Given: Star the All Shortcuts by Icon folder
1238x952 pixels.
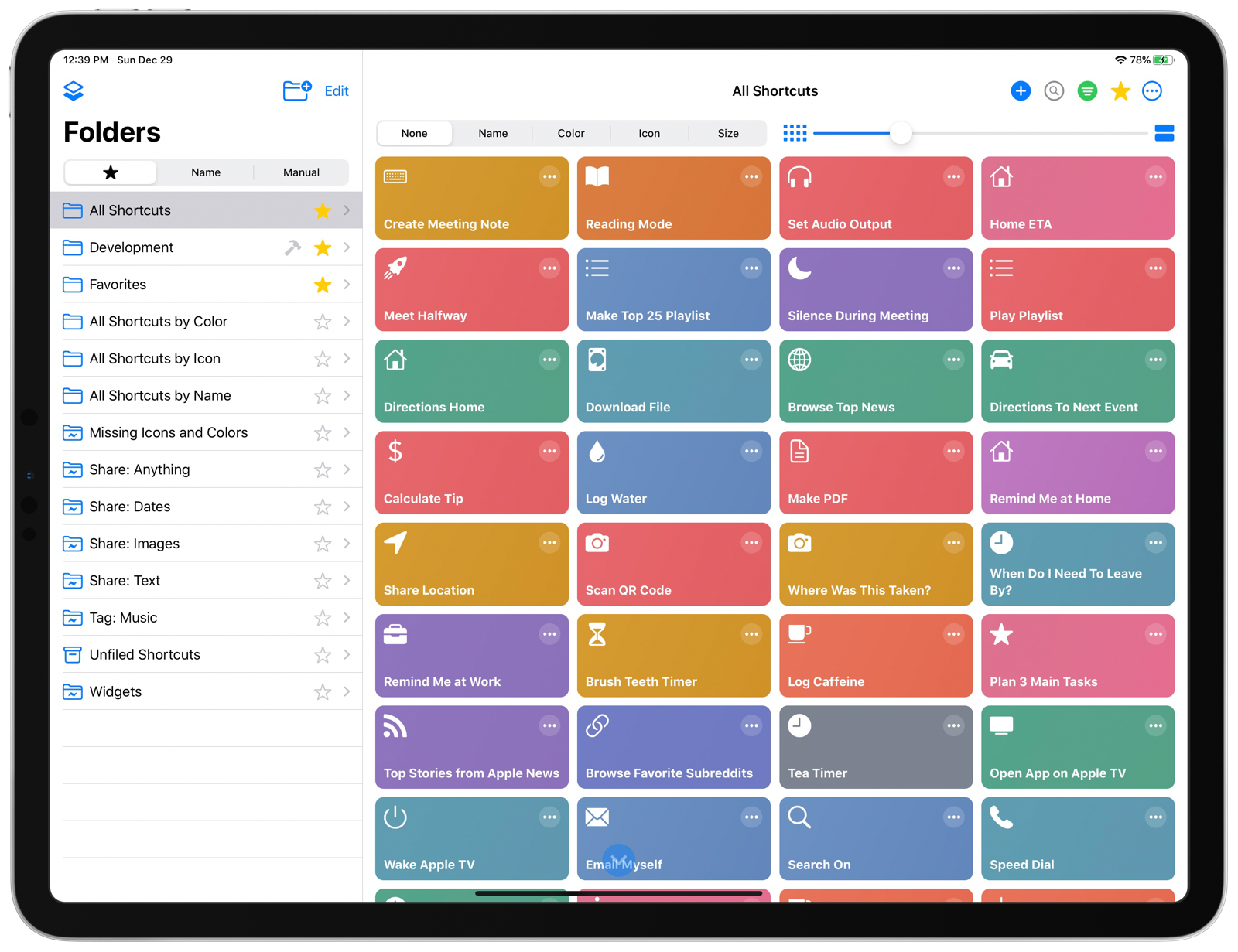Looking at the screenshot, I should tap(323, 359).
